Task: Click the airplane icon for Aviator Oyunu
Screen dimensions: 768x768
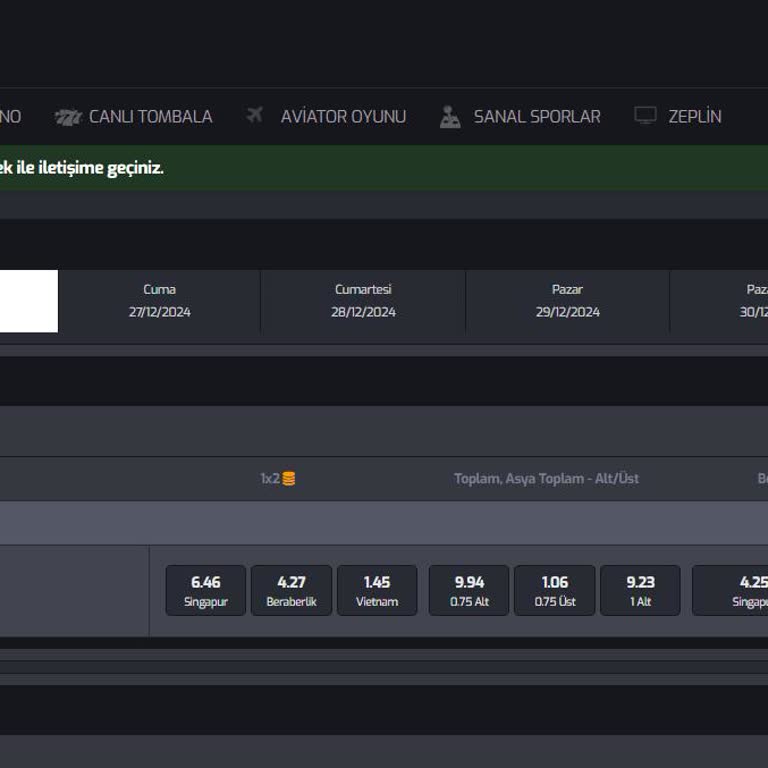Action: 255,116
